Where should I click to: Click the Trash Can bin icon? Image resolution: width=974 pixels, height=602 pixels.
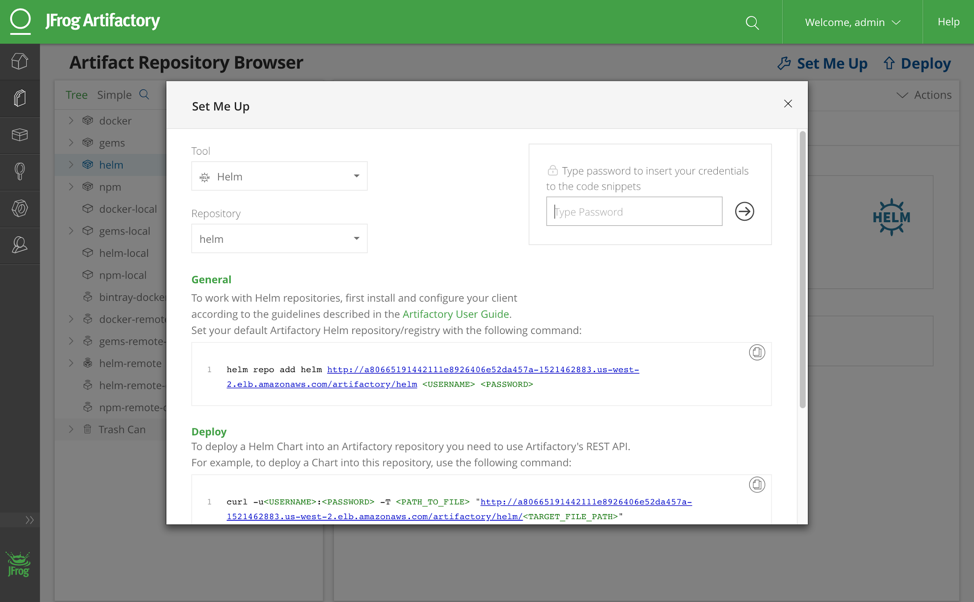pos(88,429)
